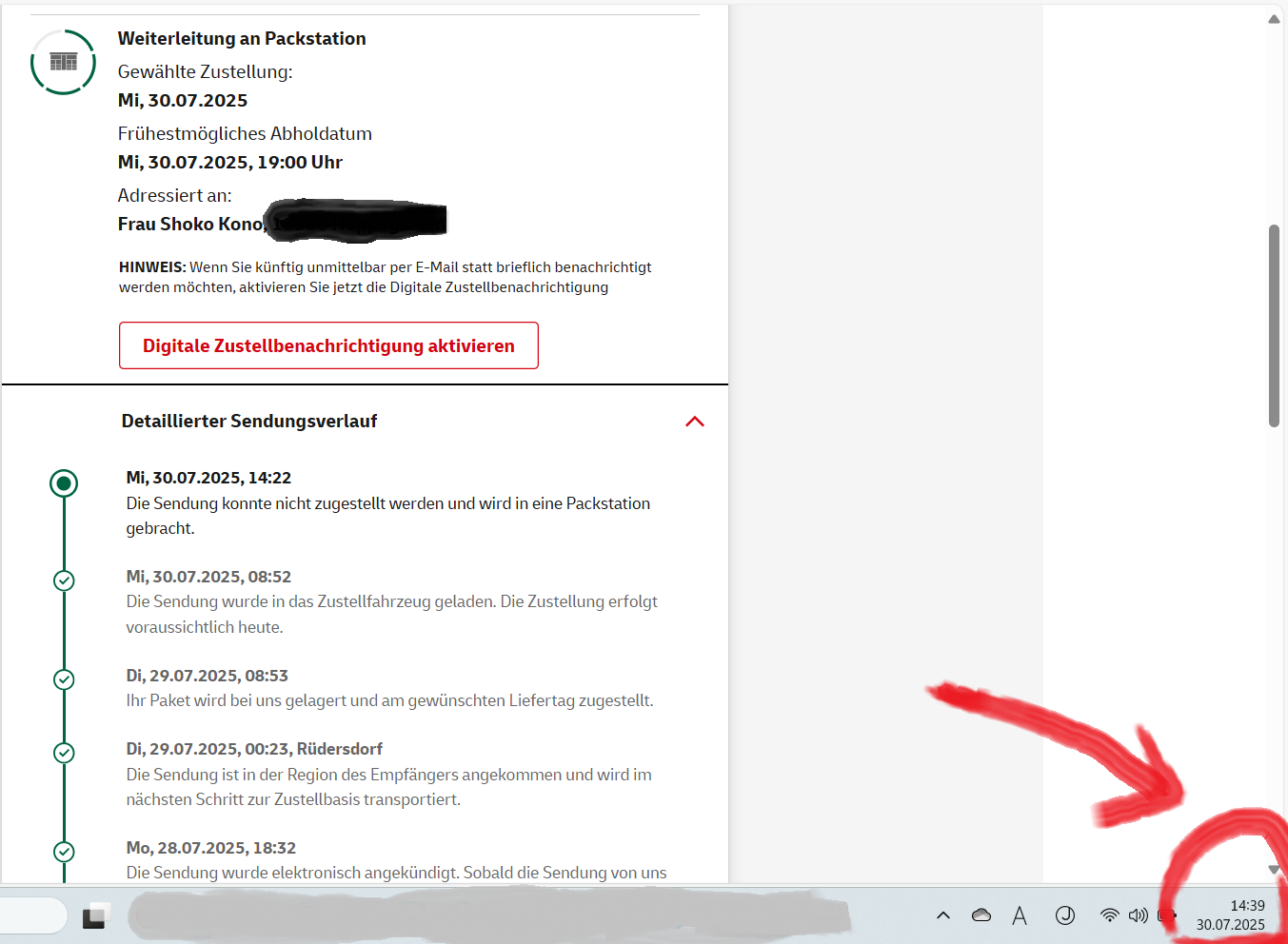The height and width of the screenshot is (944, 1288).
Task: Click the current status marker at 14:22
Action: click(64, 483)
